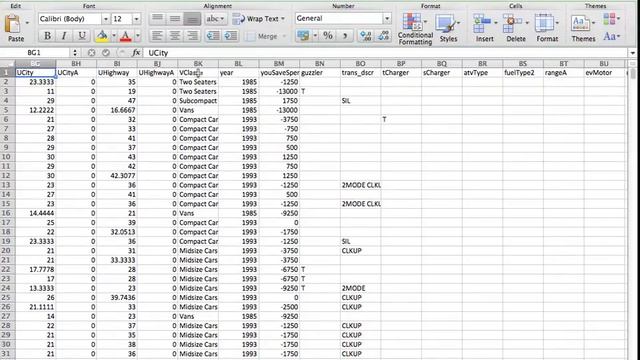The height and width of the screenshot is (360, 640).
Task: Center text horizontally
Action: coord(175,36)
